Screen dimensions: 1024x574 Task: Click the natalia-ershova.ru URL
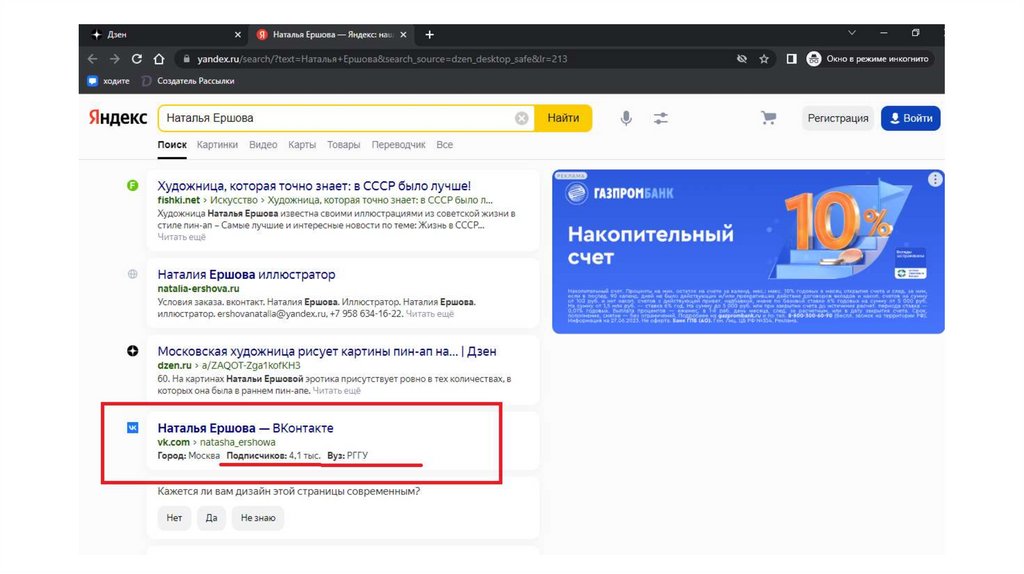199,289
